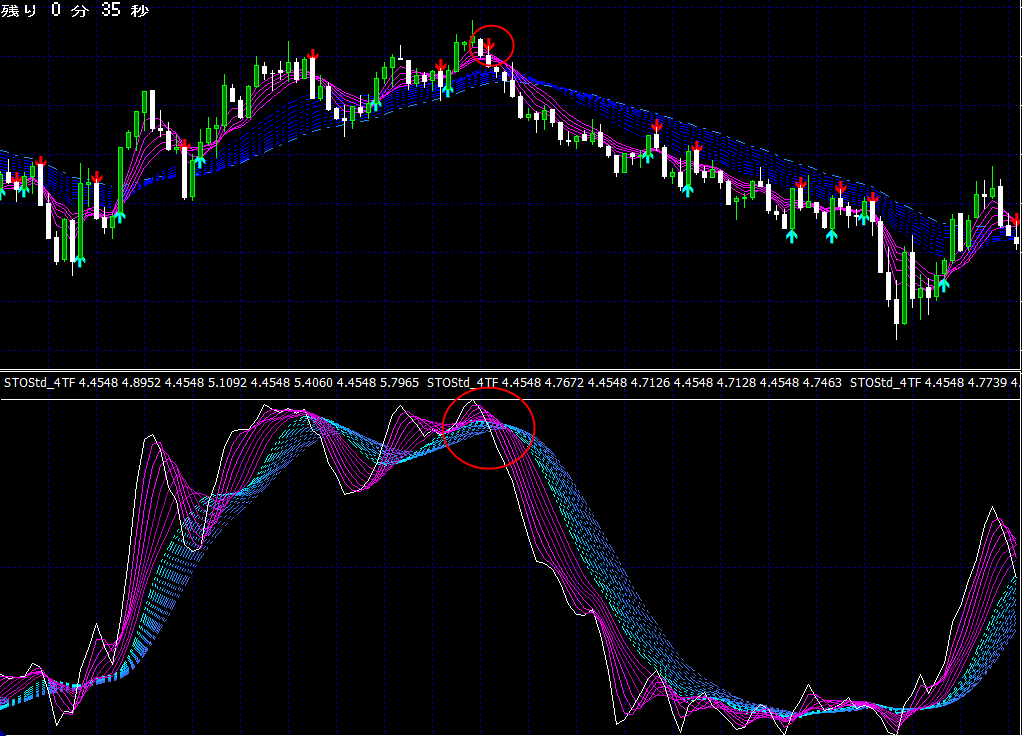Click the indicator value 4.7126
1022x736 pixels.
tap(650, 383)
